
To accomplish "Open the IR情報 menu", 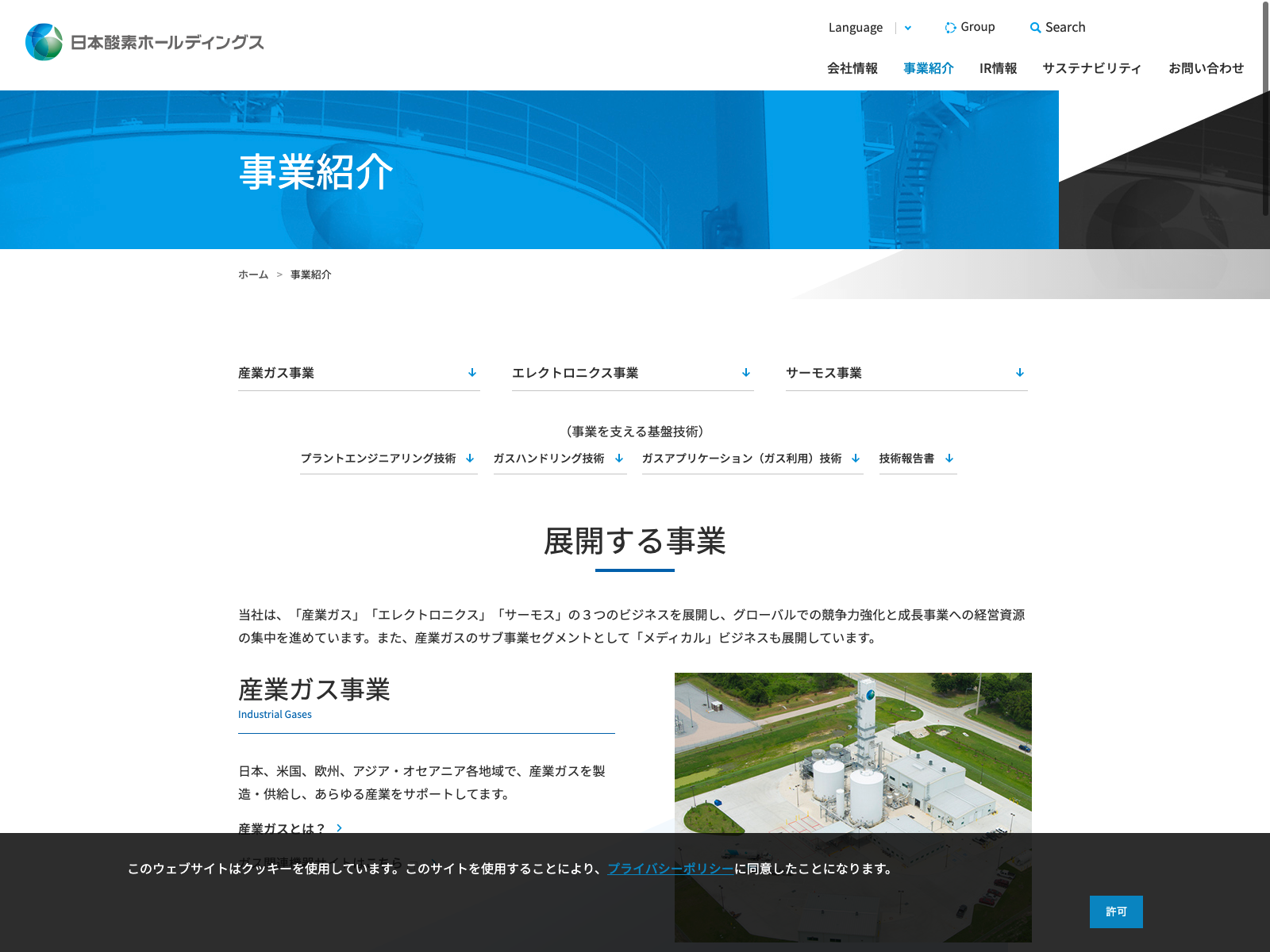I will click(x=998, y=68).
